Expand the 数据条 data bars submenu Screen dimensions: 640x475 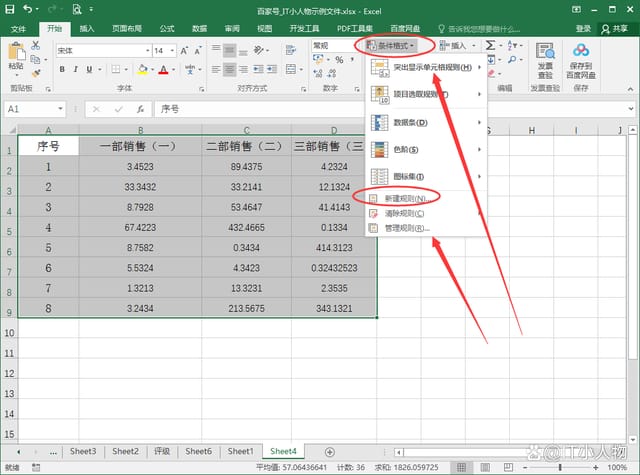(x=427, y=122)
